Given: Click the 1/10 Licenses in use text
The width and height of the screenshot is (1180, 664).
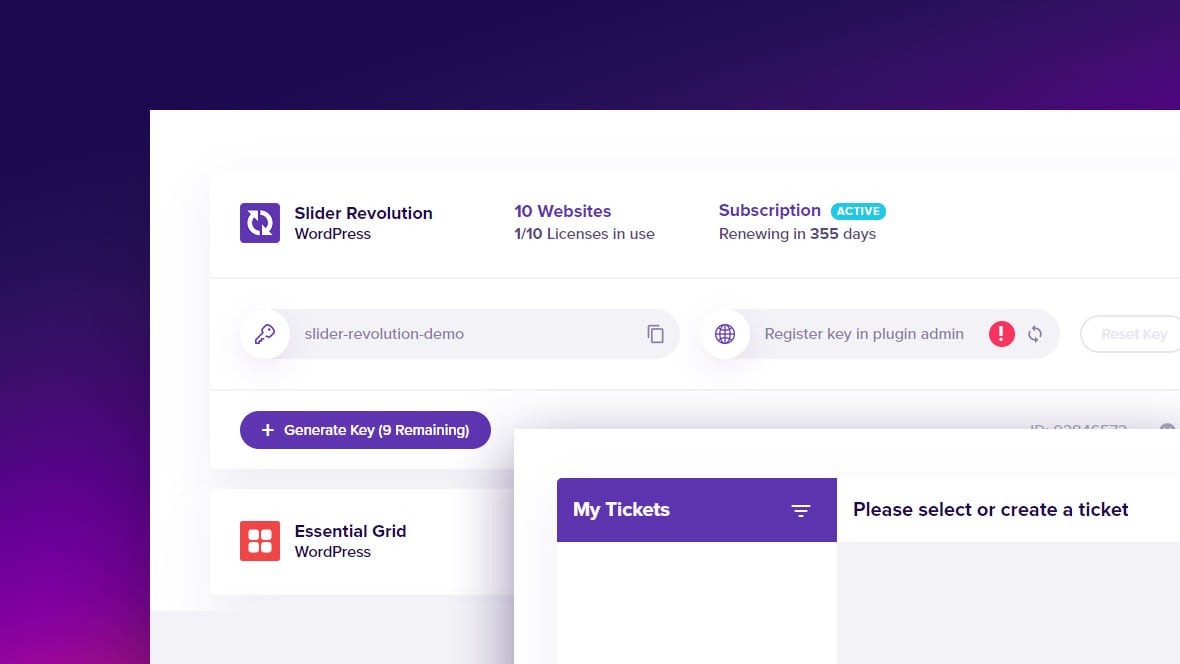Looking at the screenshot, I should (584, 234).
